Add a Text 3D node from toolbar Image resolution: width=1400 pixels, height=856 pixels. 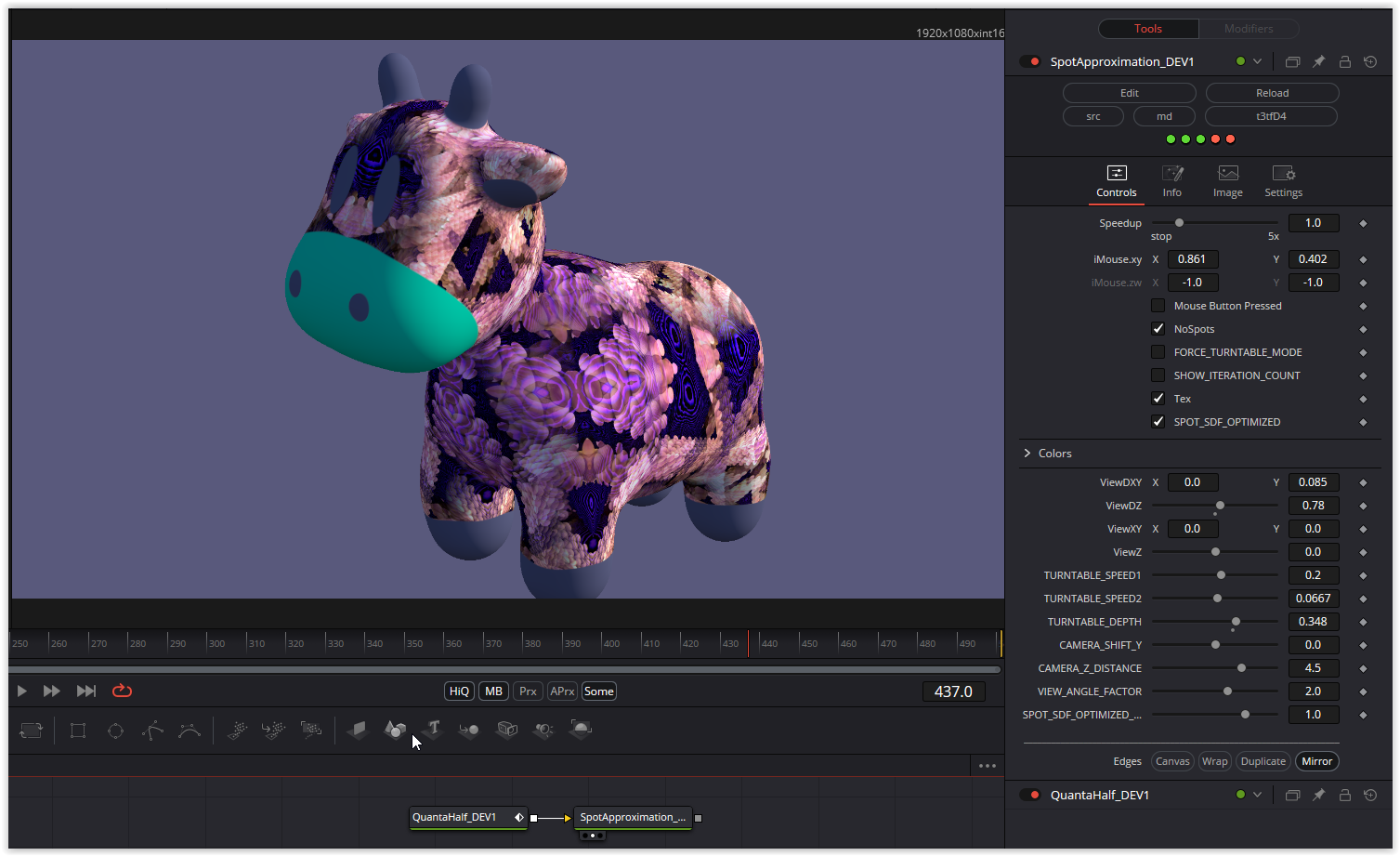click(x=433, y=730)
